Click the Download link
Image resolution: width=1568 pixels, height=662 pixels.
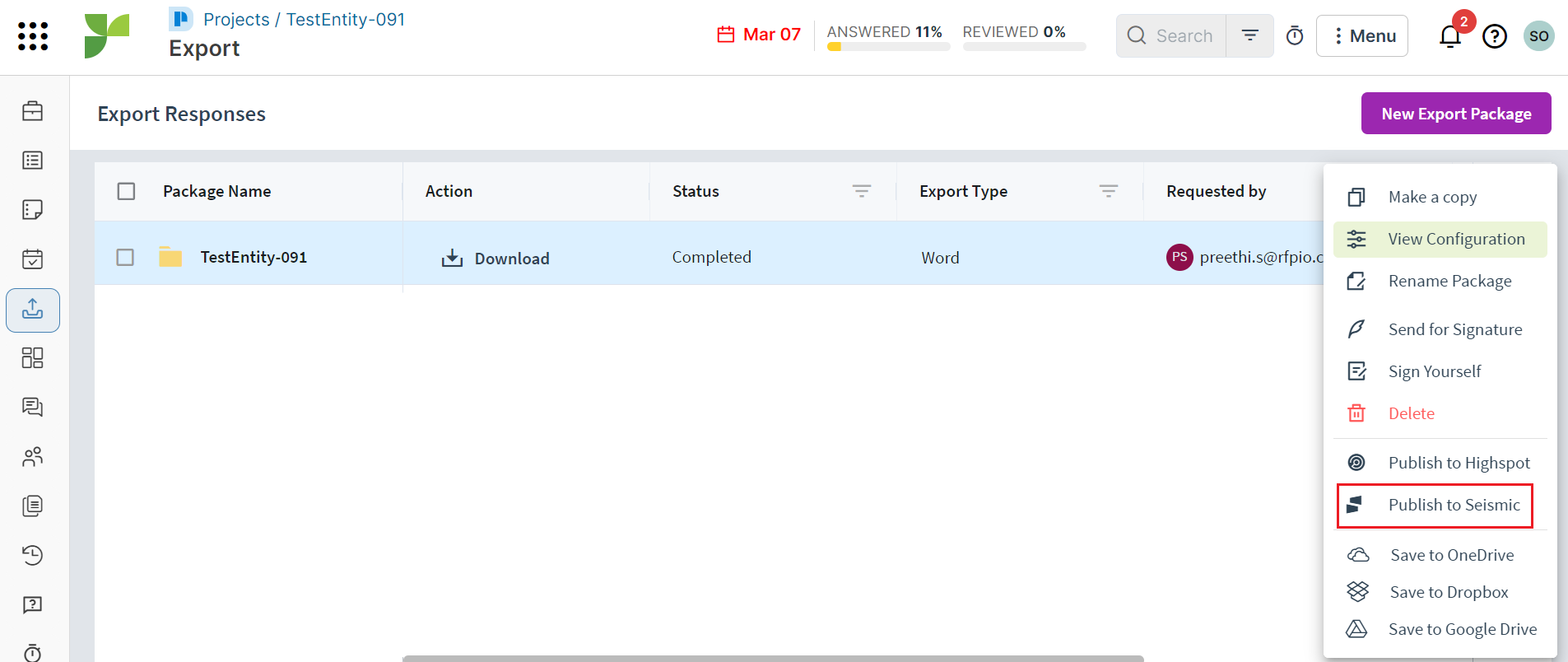[x=512, y=259]
